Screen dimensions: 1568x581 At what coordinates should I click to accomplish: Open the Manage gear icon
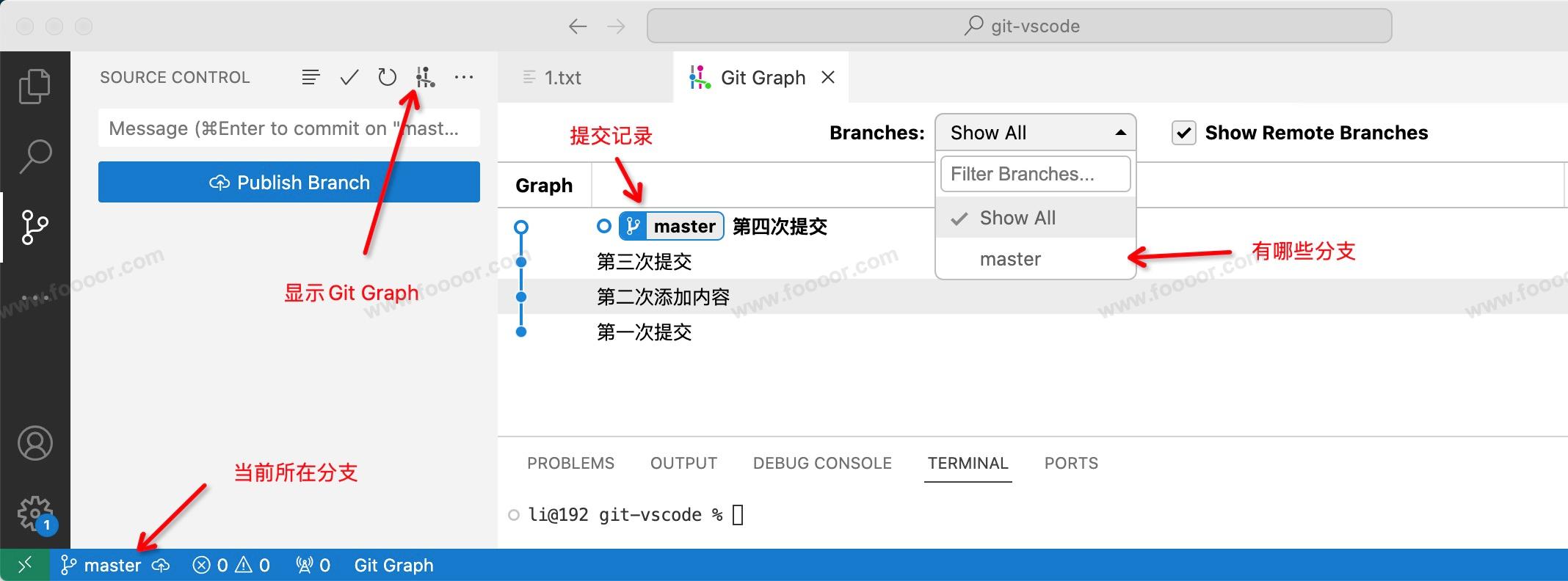click(x=35, y=513)
